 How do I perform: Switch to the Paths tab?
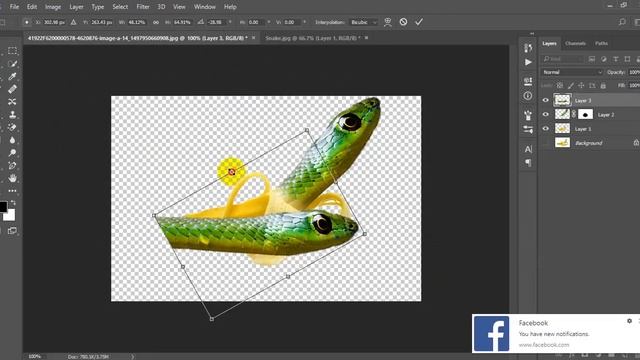(x=601, y=43)
